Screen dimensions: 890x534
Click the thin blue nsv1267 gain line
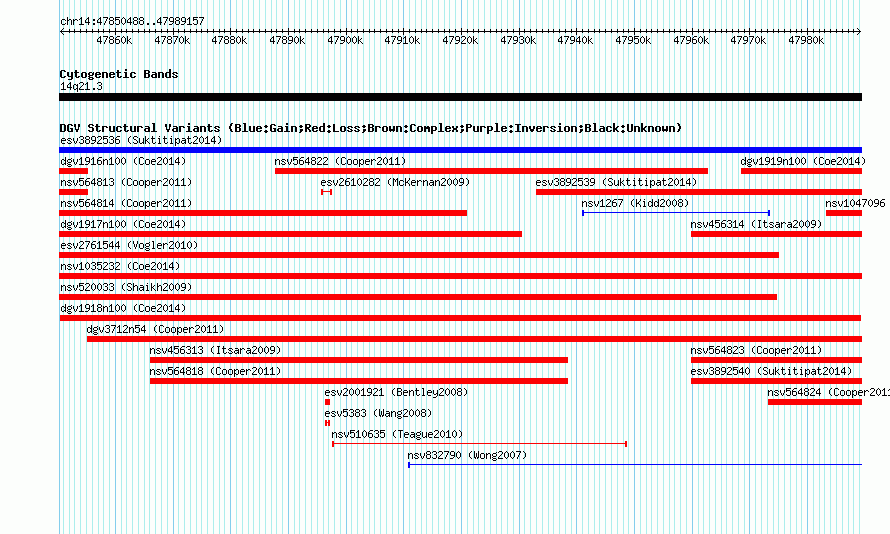(x=676, y=213)
